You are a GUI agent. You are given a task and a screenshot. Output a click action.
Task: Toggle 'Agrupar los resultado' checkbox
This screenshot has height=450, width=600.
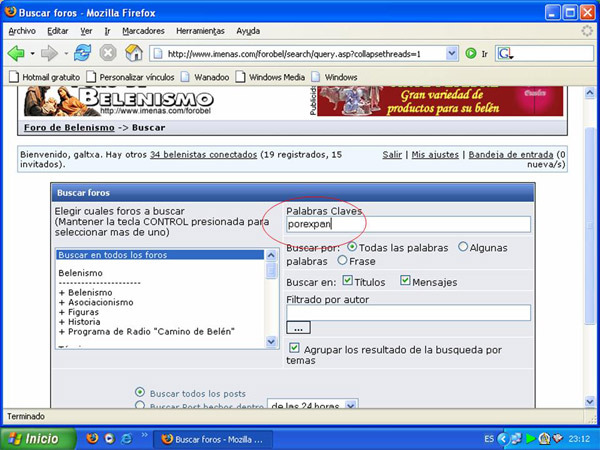(x=293, y=348)
